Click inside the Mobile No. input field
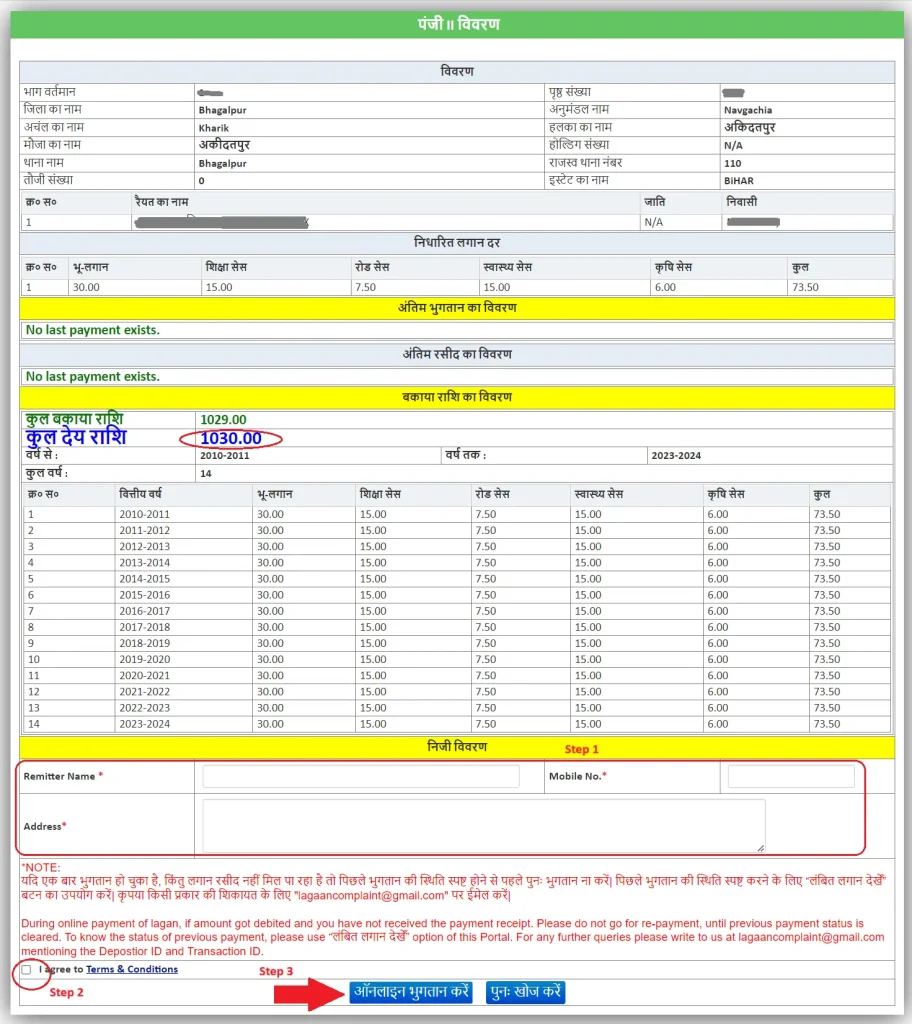 (x=790, y=775)
